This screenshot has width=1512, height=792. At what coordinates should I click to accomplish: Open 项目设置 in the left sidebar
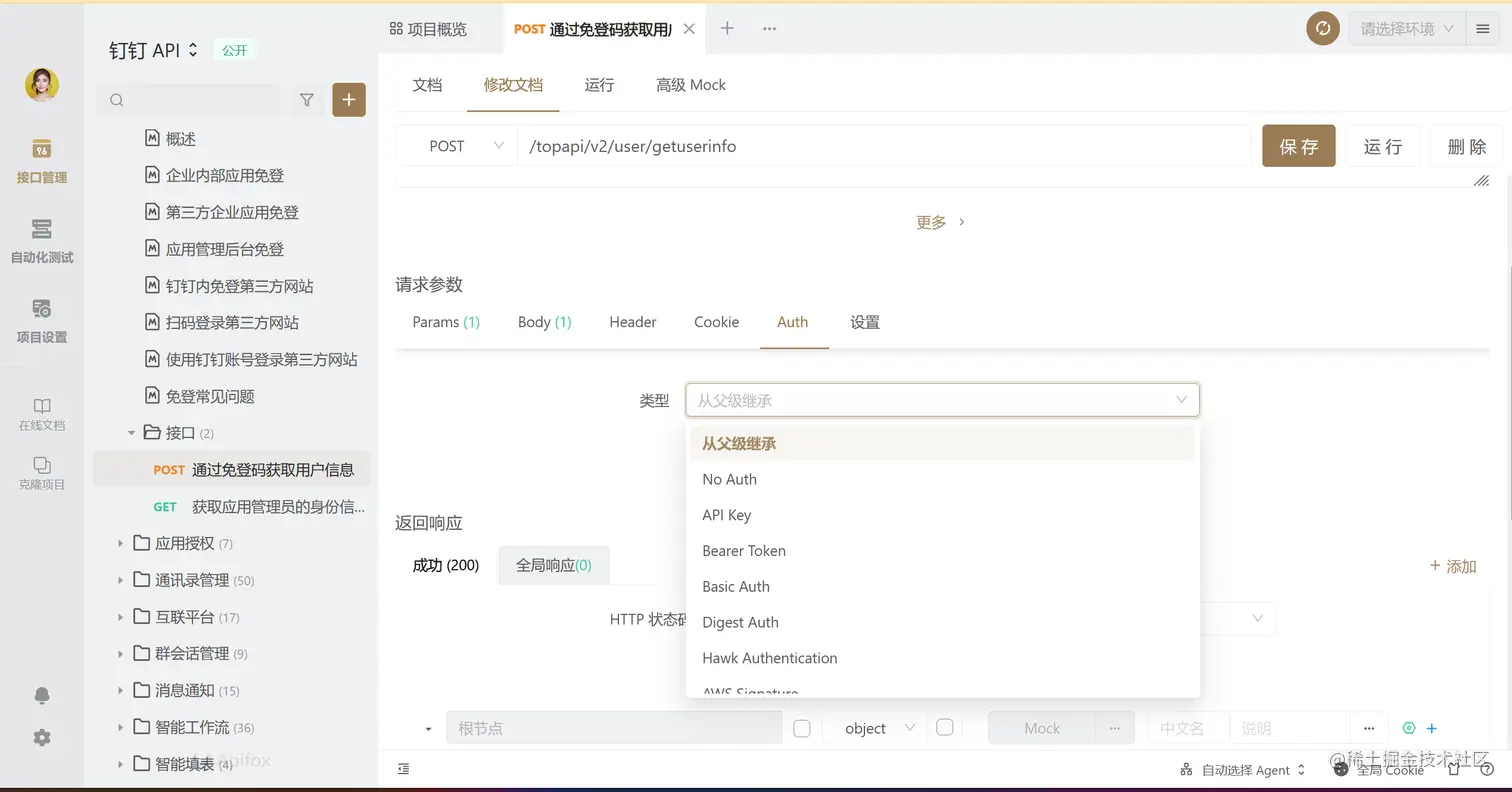[x=41, y=321]
